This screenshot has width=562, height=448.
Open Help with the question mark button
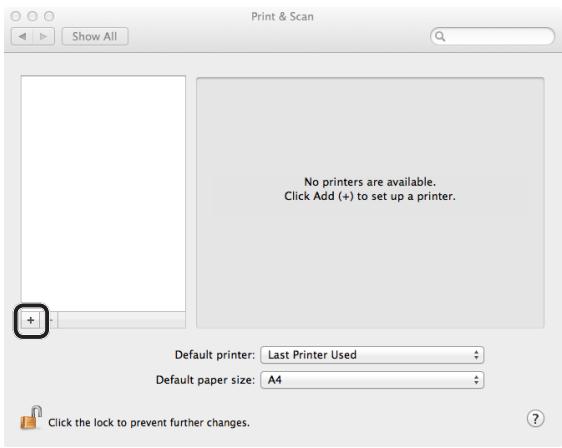(x=535, y=418)
